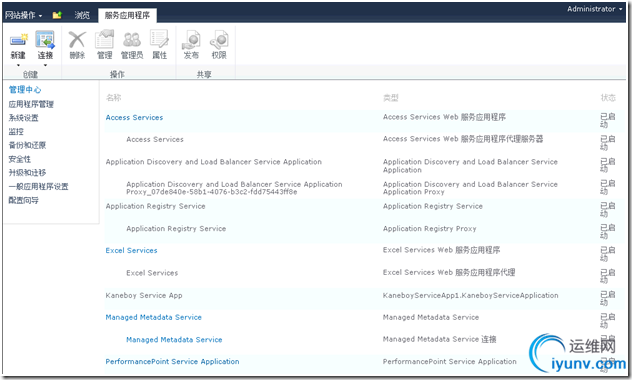Click the navigate-up folder icon

pyautogui.click(x=57, y=15)
